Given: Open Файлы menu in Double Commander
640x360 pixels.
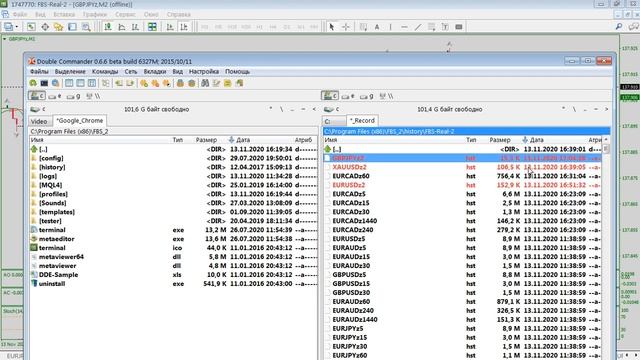Looking at the screenshot, I should click(x=39, y=71).
